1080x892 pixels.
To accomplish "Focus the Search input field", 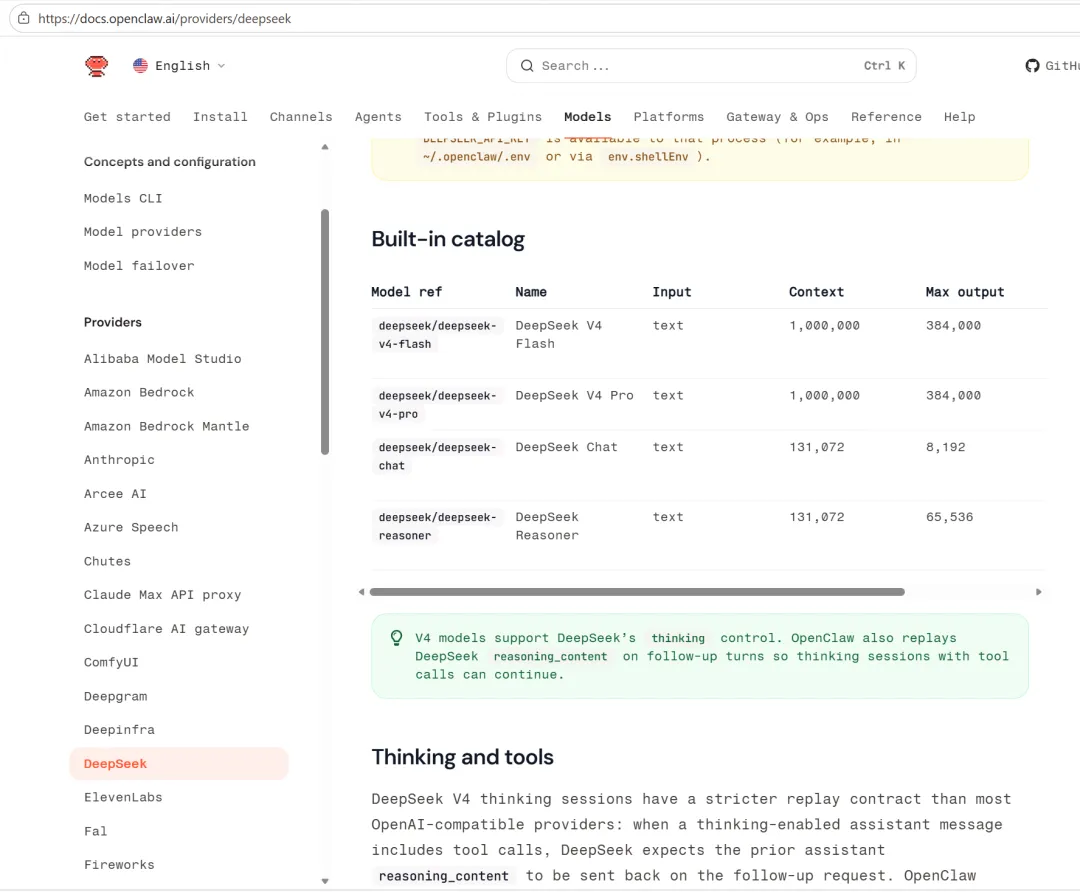I will 711,65.
